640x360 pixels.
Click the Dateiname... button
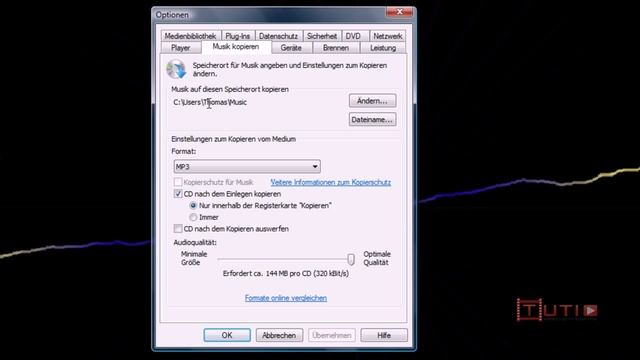click(x=372, y=120)
